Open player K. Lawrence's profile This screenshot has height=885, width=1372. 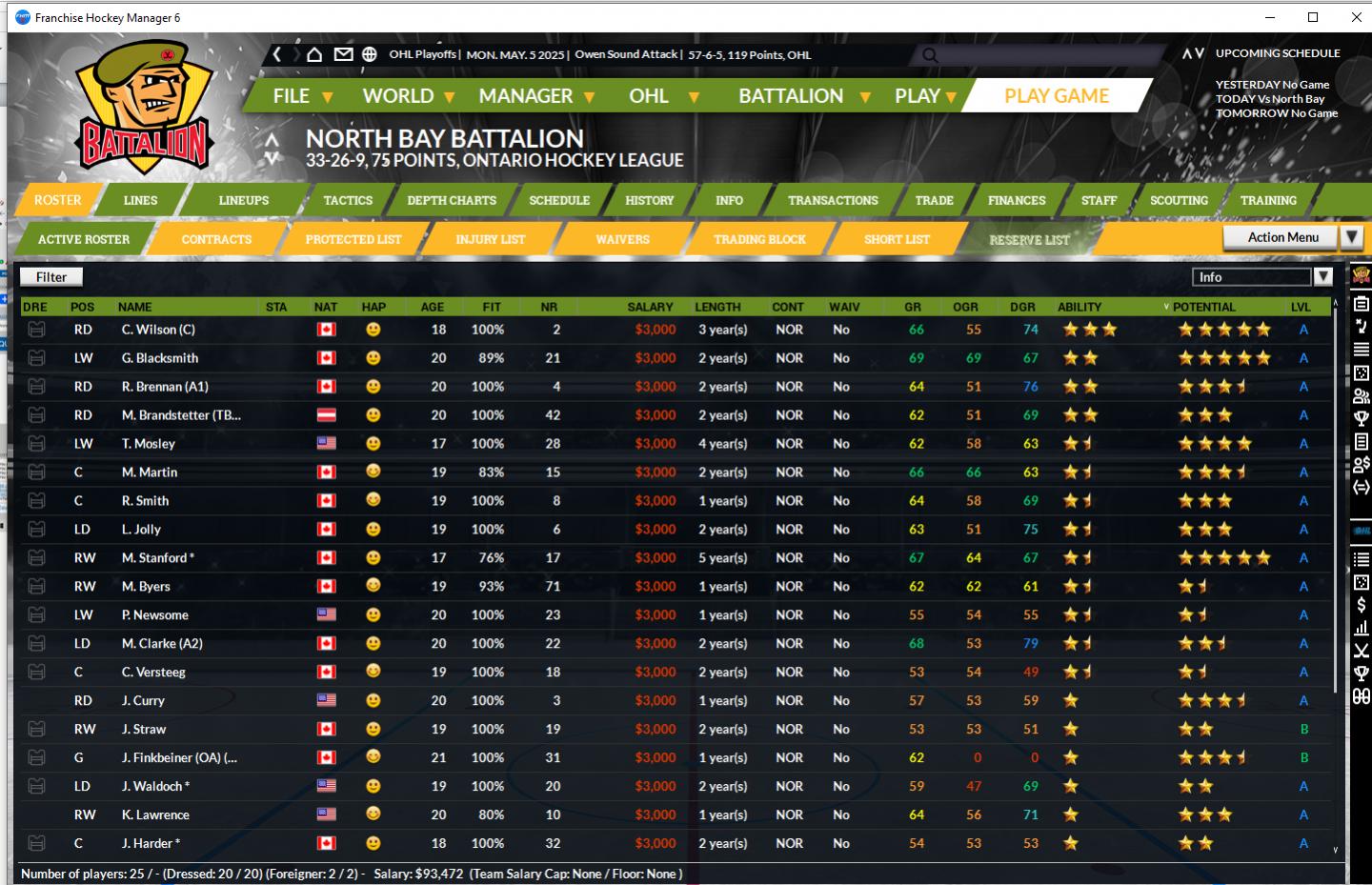pos(155,815)
